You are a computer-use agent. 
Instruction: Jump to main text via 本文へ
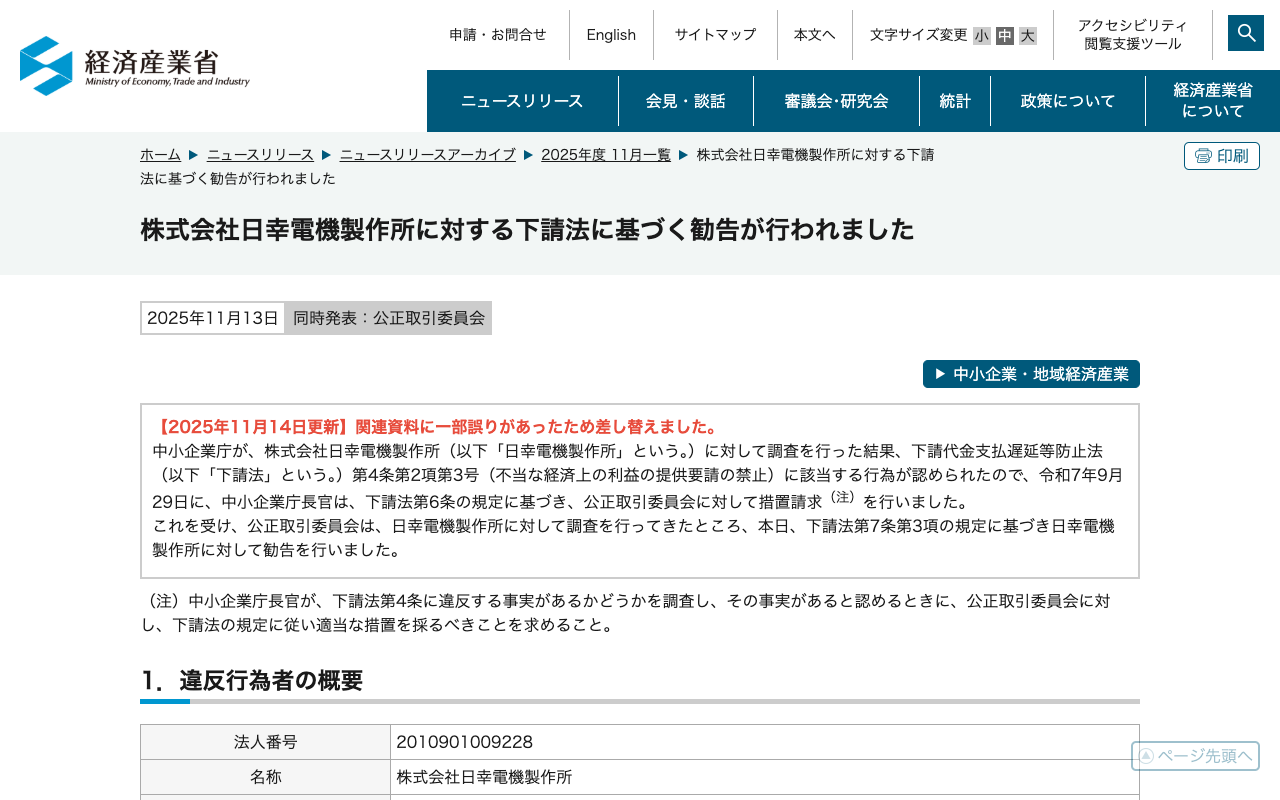[x=815, y=35]
